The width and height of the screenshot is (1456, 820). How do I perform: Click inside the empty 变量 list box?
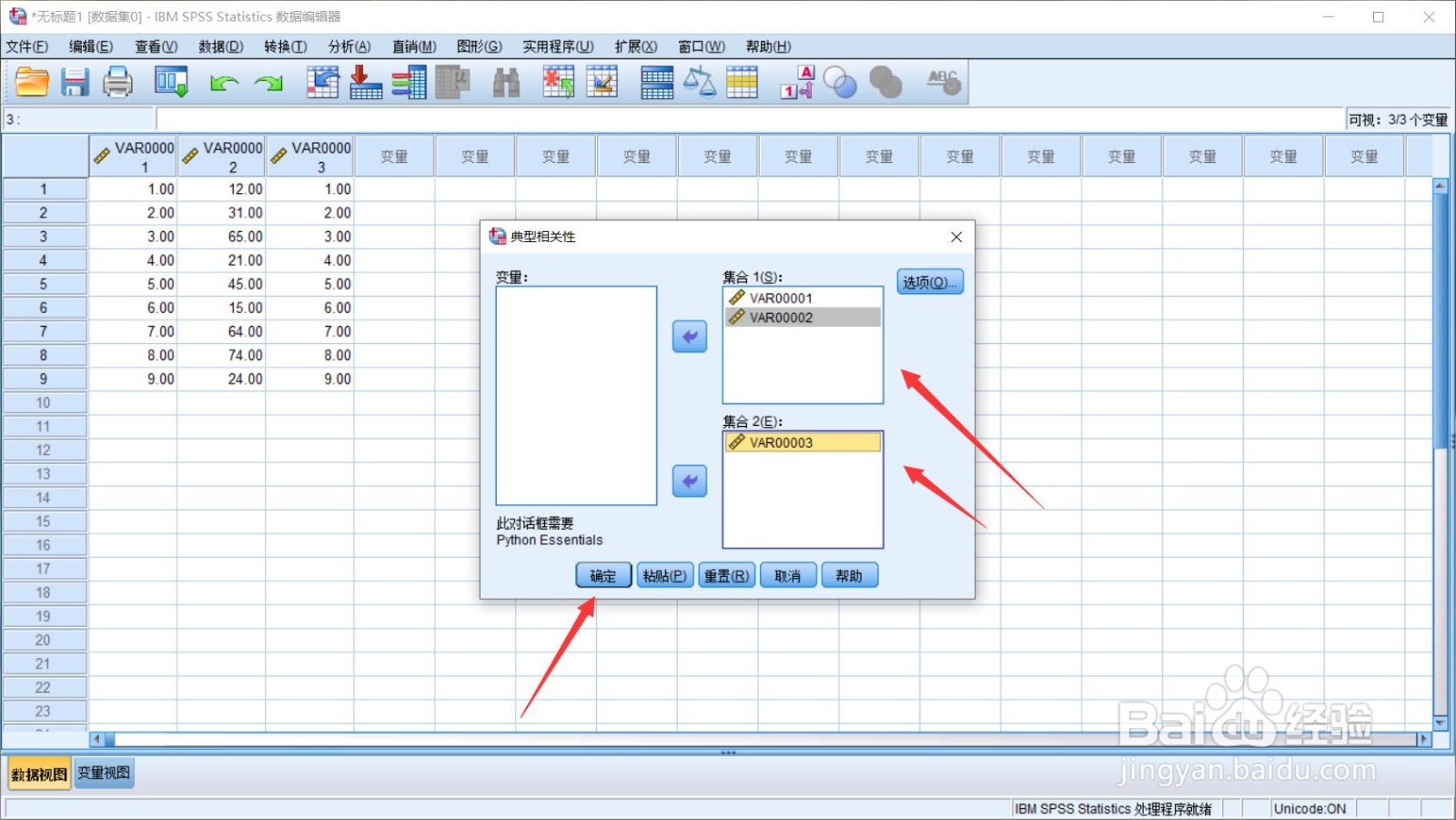click(x=576, y=396)
